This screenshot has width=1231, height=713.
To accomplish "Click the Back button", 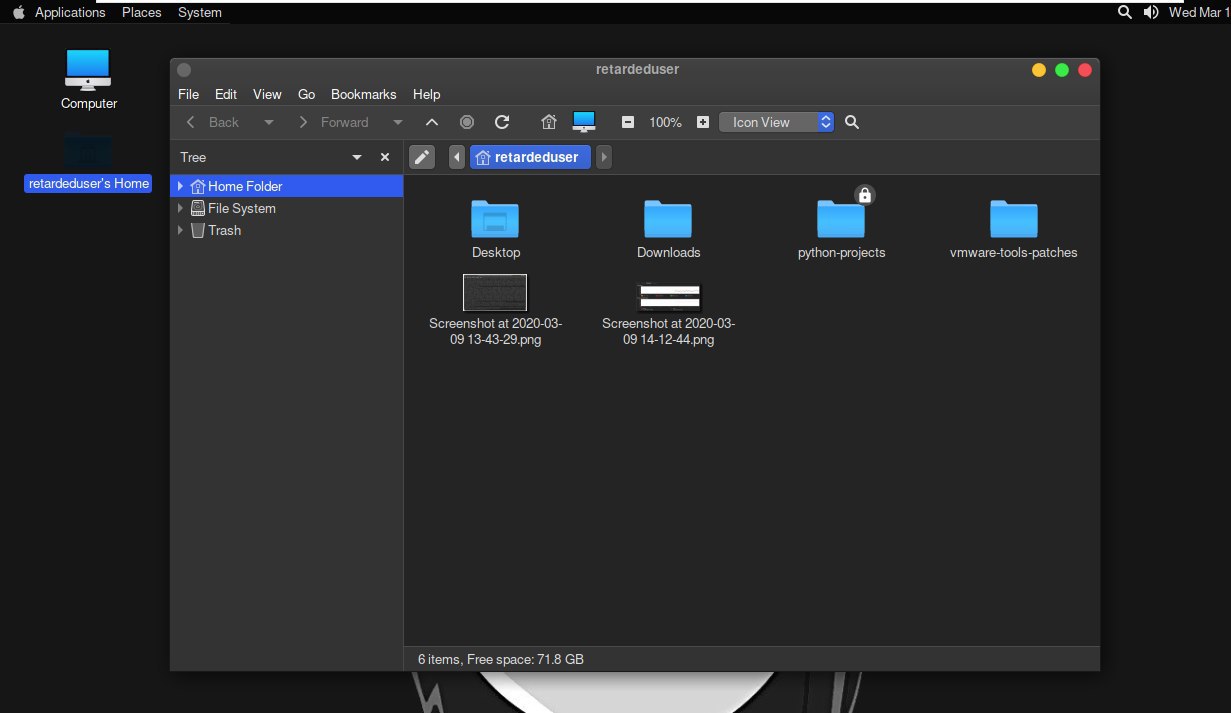I will [213, 122].
